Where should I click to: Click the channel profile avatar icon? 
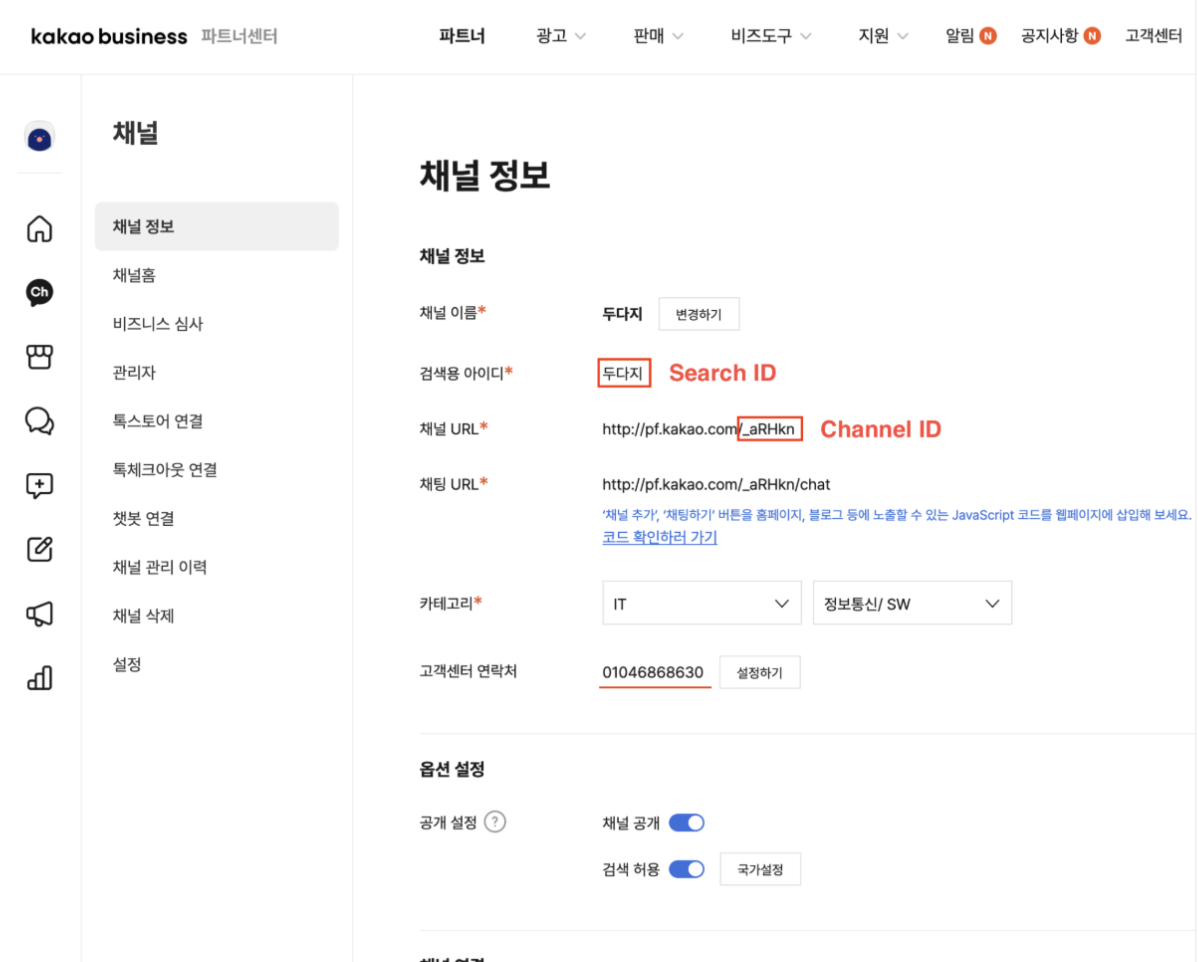[x=40, y=138]
